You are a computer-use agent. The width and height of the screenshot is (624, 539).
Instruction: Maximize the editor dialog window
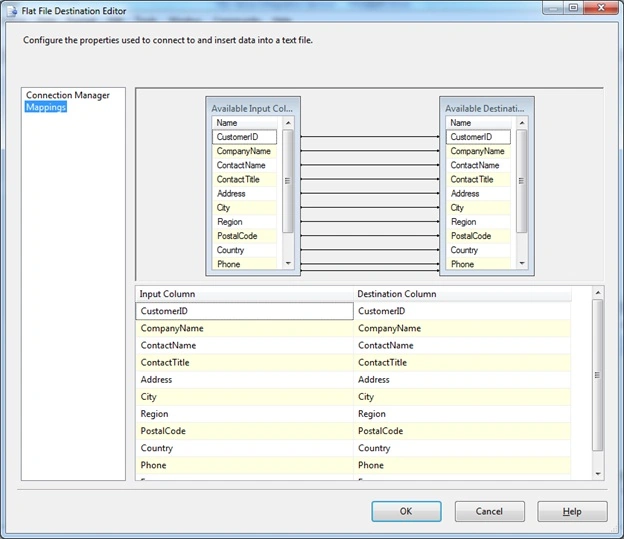(573, 8)
